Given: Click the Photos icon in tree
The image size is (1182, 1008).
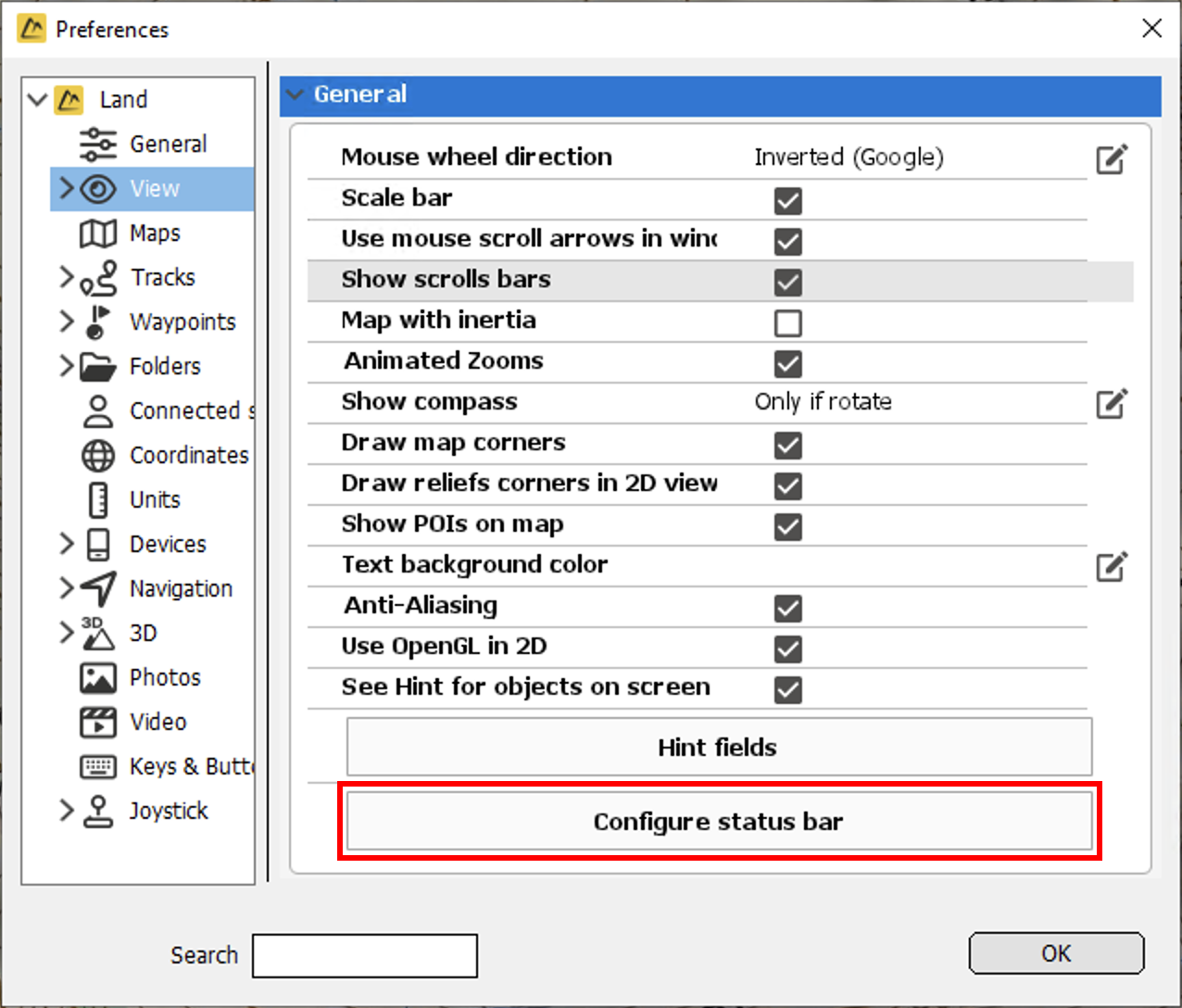Looking at the screenshot, I should coord(98,678).
